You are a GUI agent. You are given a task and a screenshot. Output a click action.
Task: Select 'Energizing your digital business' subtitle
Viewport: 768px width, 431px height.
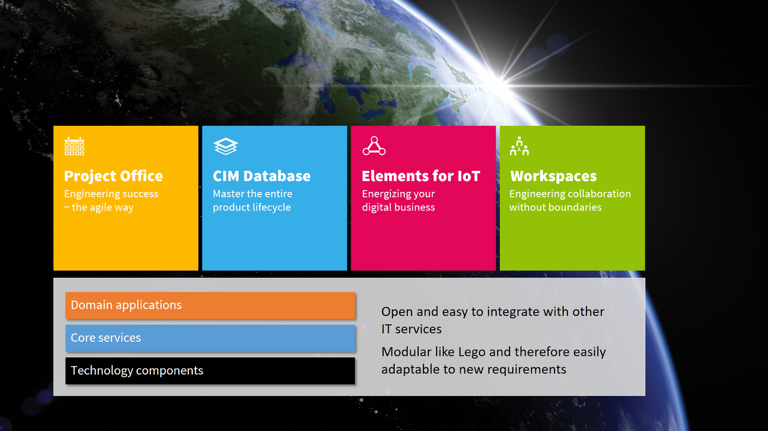(x=398, y=201)
